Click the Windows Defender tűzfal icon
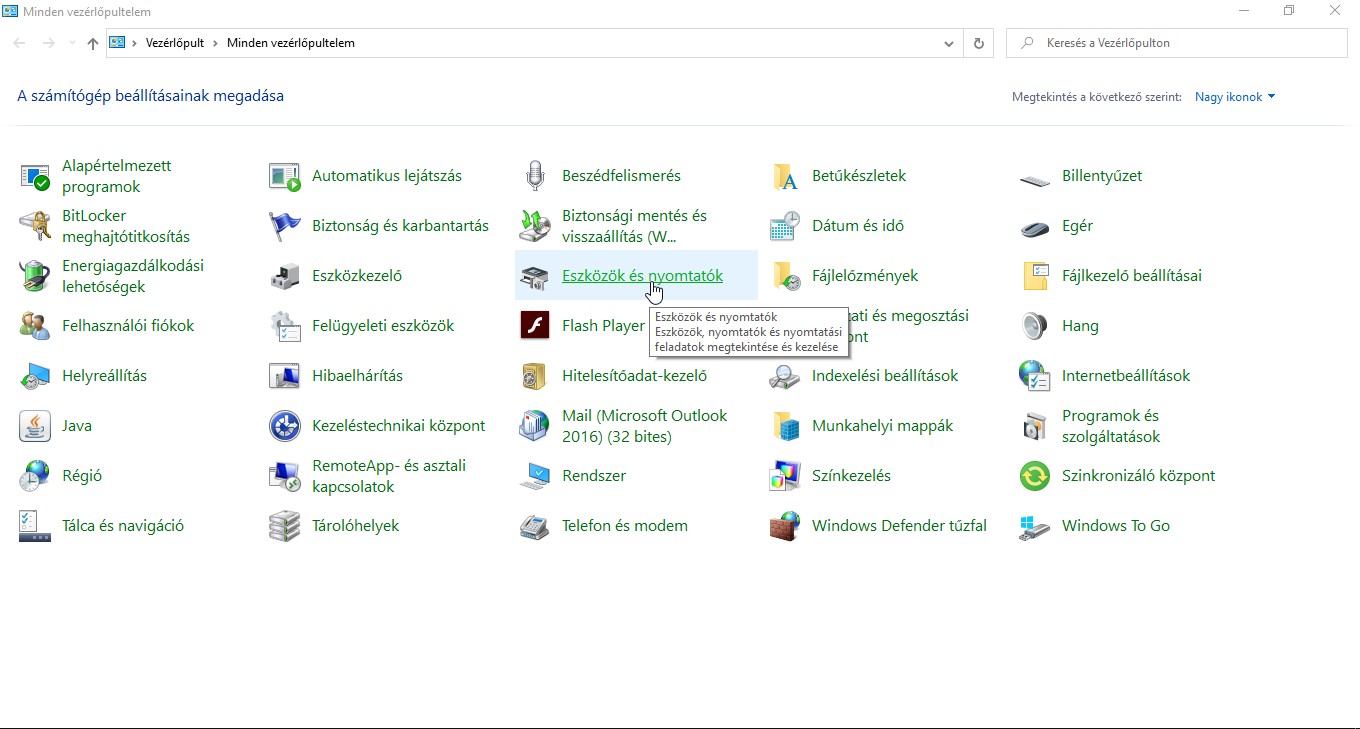The width and height of the screenshot is (1360, 729). point(785,526)
